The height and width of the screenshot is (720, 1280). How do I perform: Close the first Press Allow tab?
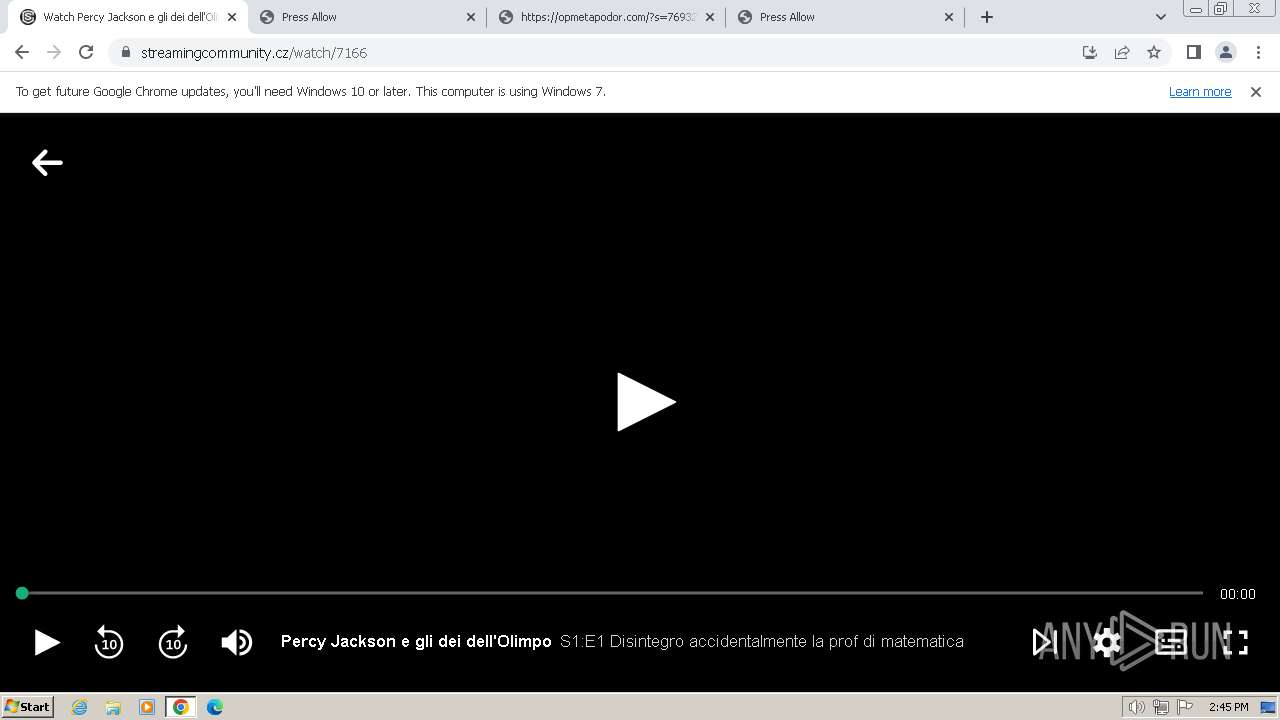pyautogui.click(x=471, y=17)
